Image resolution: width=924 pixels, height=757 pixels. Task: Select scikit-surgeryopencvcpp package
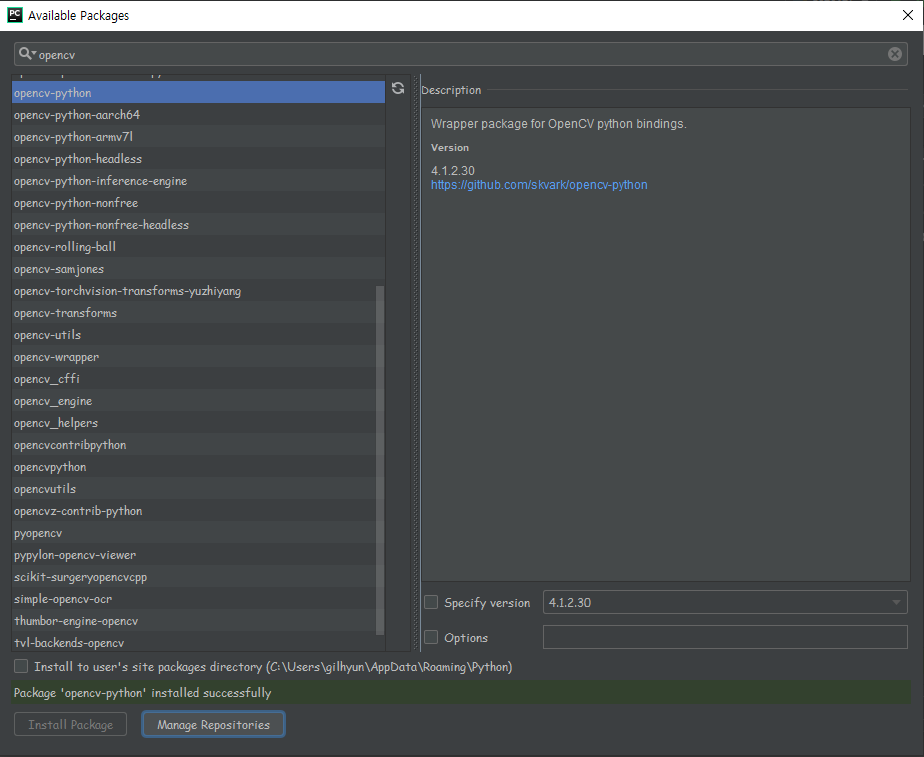tap(193, 577)
